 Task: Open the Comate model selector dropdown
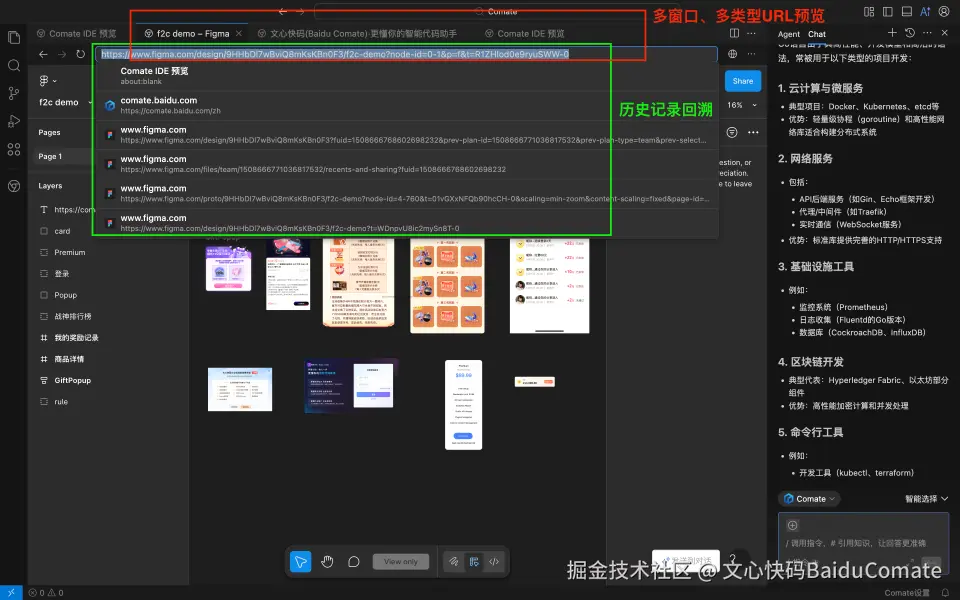pos(809,499)
